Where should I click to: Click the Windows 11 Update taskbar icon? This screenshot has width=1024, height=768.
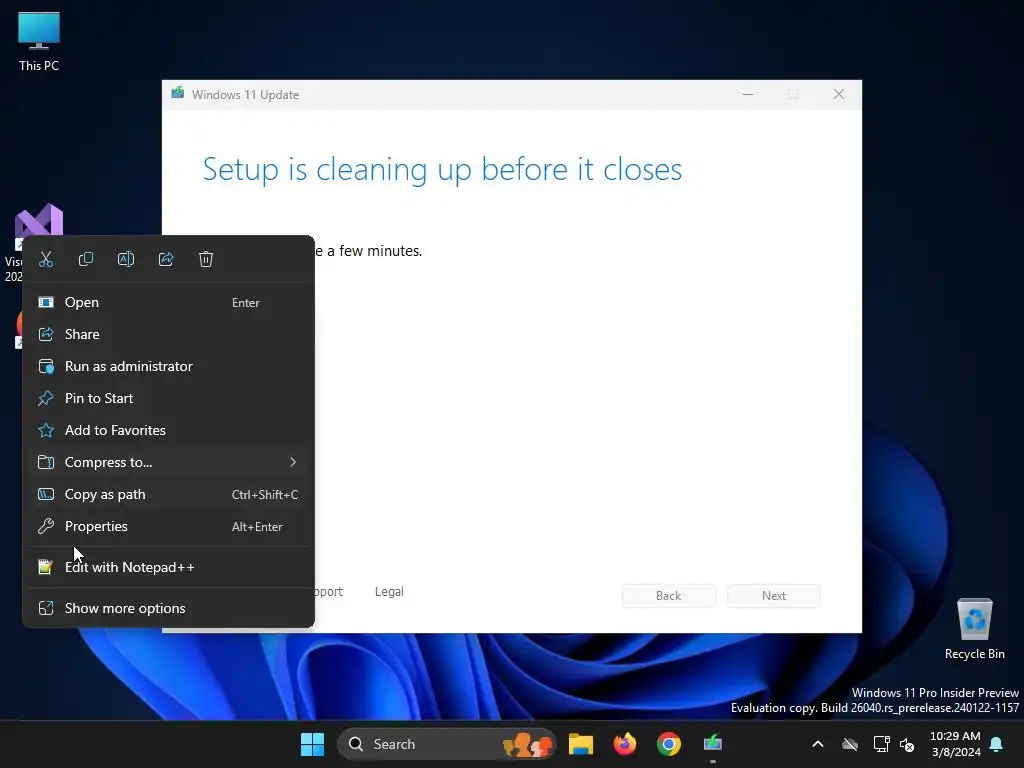pyautogui.click(x=712, y=744)
